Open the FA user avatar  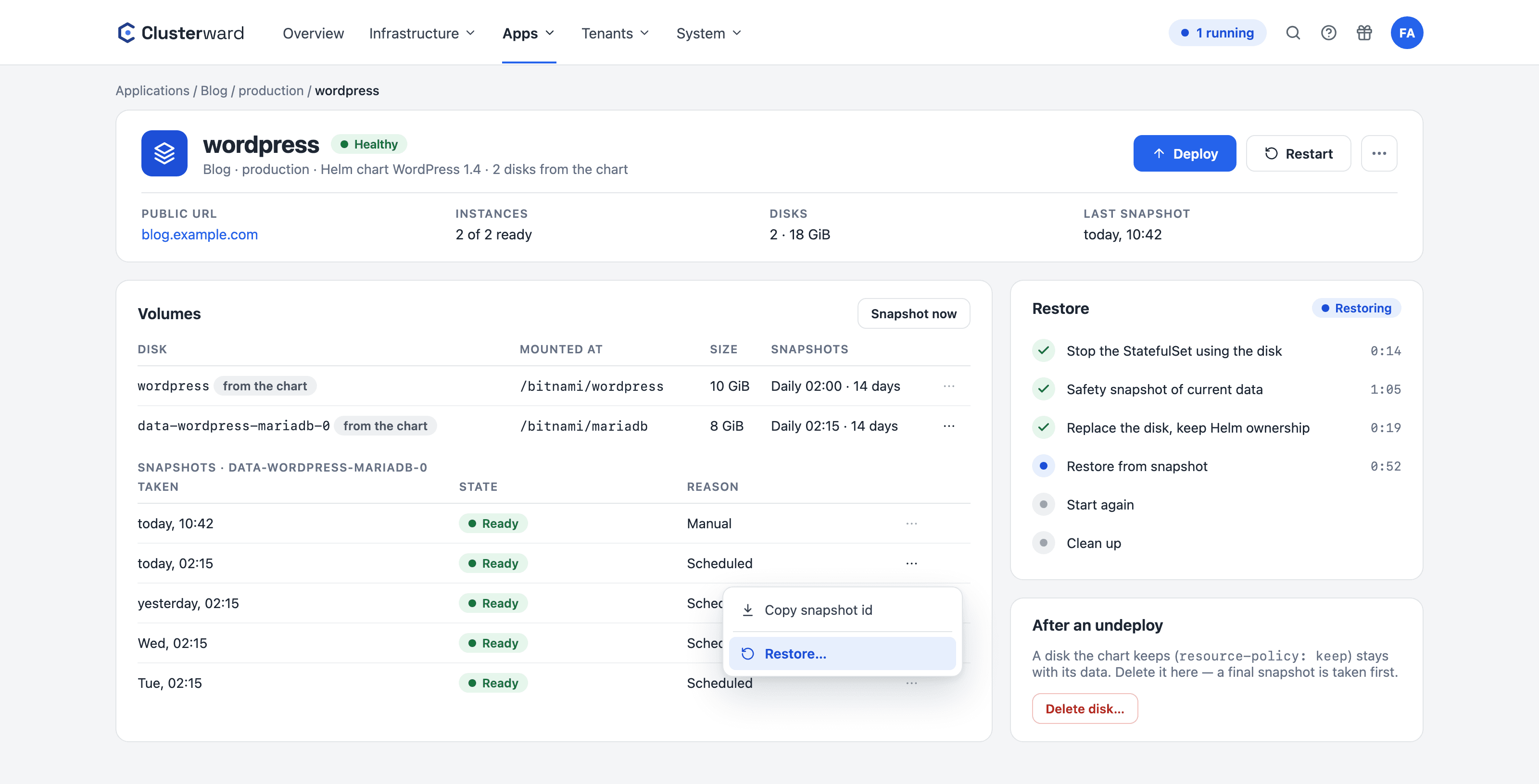(1407, 33)
